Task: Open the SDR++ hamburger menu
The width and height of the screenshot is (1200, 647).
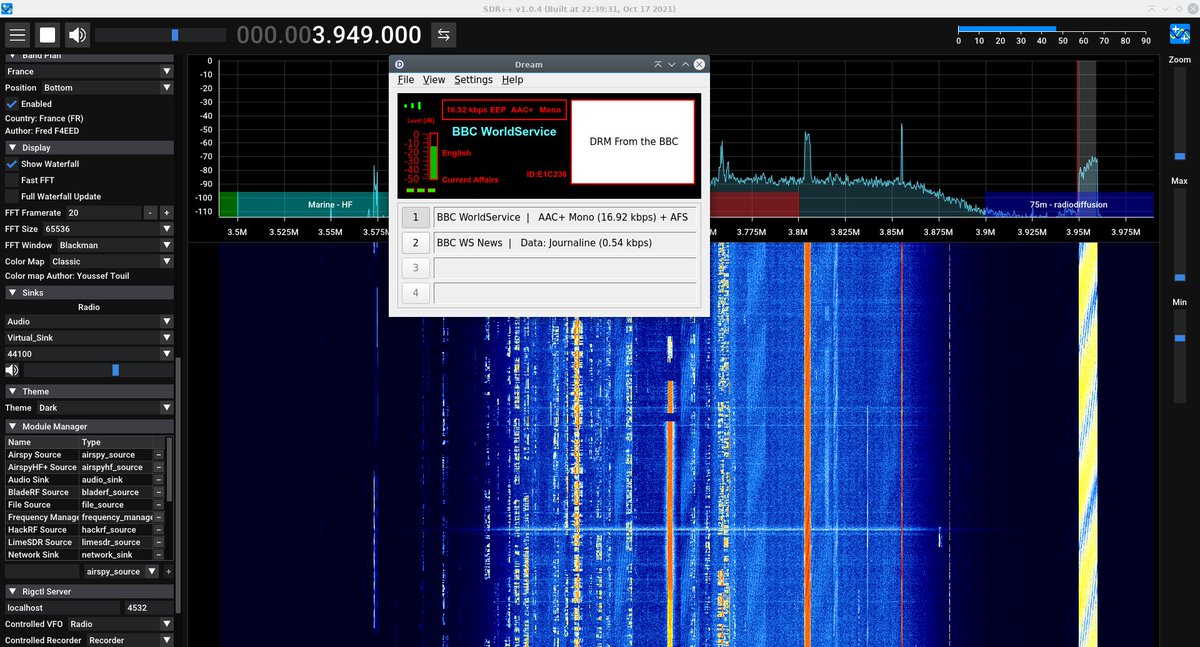Action: [x=17, y=34]
